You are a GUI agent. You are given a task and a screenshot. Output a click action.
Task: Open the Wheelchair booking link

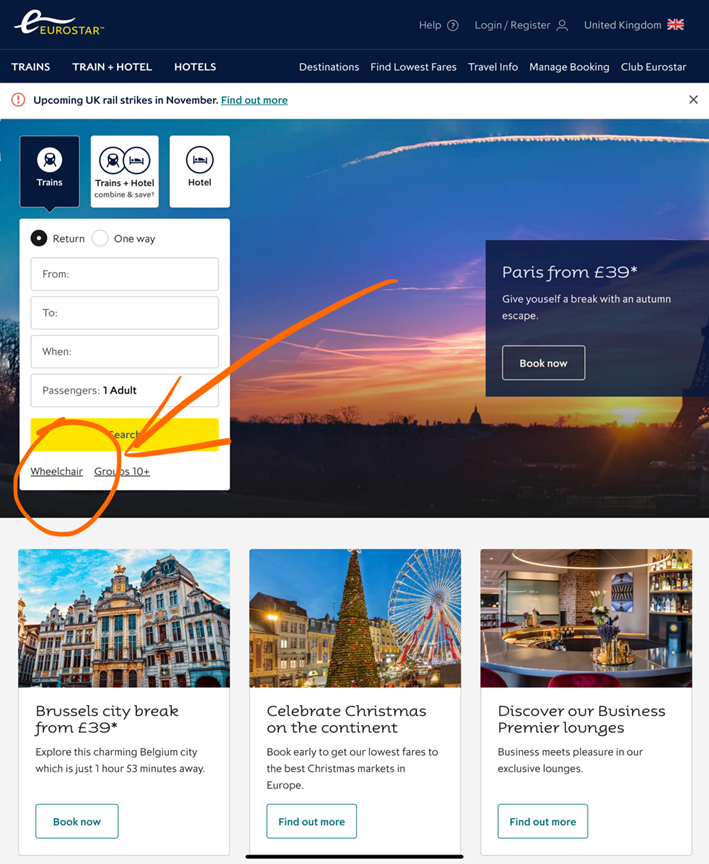point(57,472)
